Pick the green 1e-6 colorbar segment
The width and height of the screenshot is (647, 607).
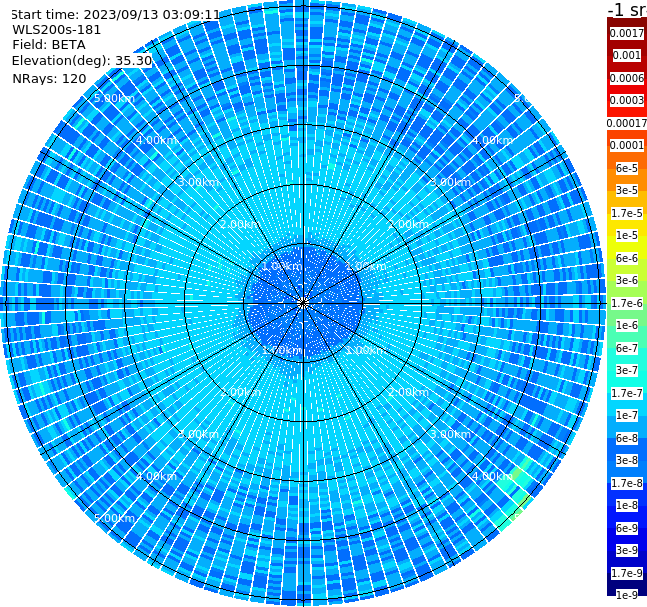(x=627, y=325)
